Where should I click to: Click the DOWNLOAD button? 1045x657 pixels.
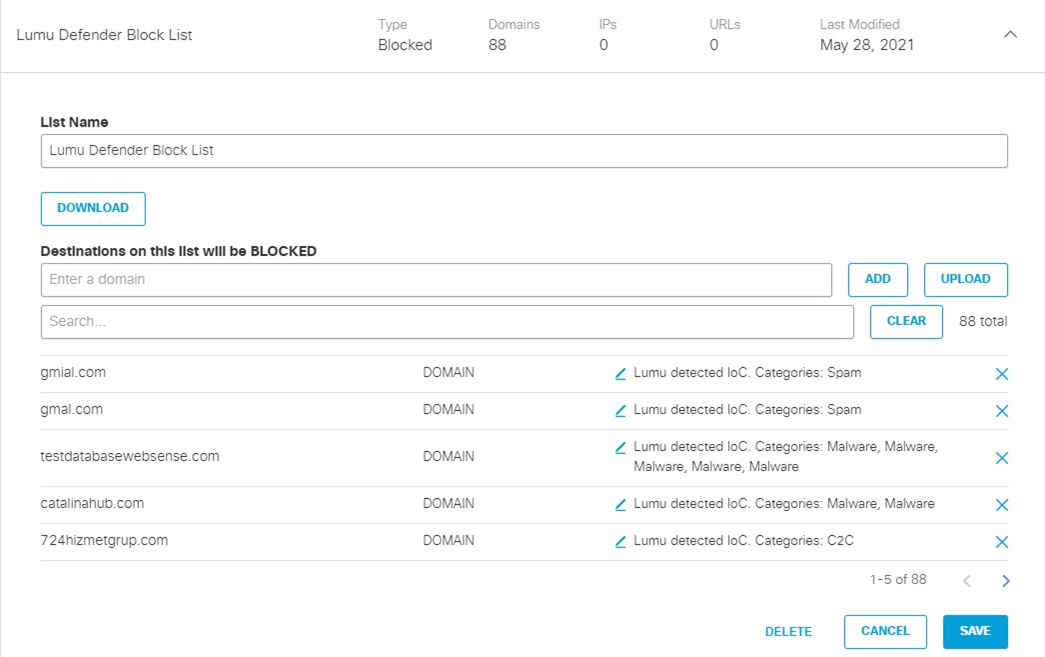pyautogui.click(x=92, y=208)
